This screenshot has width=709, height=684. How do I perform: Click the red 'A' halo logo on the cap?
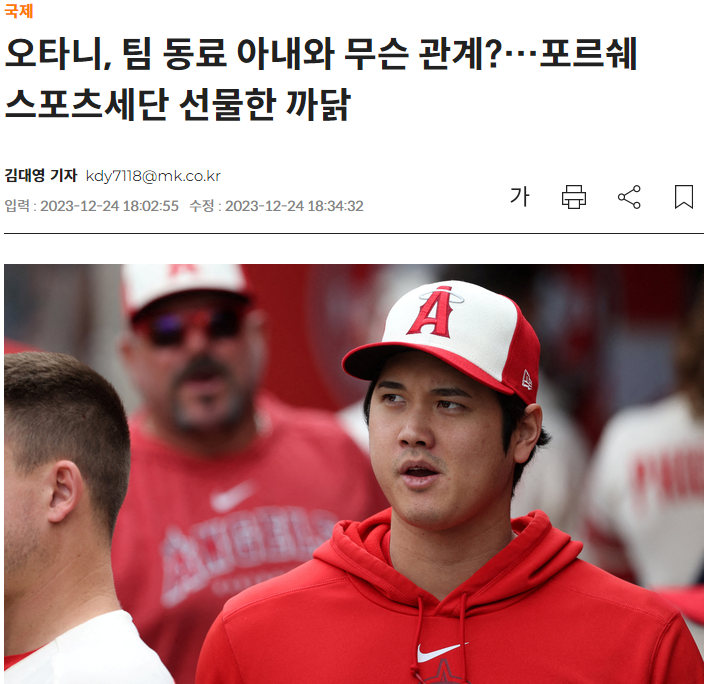(x=433, y=312)
